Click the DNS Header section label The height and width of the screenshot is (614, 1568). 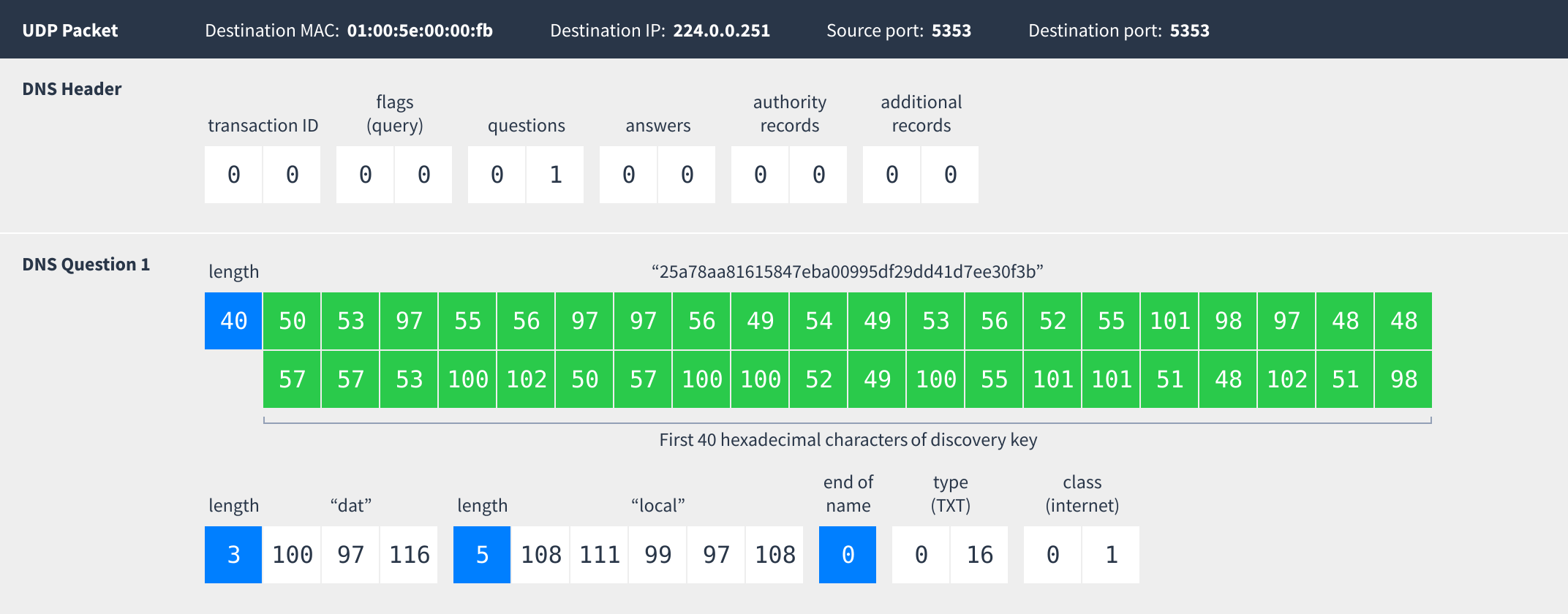[x=72, y=89]
